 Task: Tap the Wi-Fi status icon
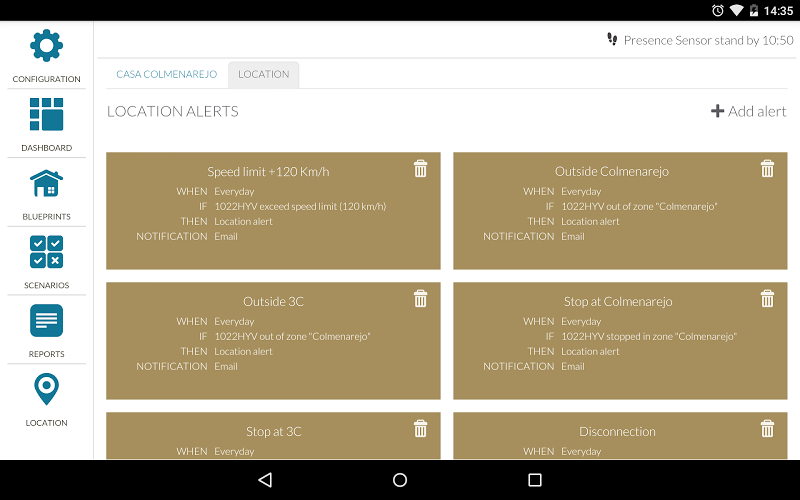click(736, 10)
